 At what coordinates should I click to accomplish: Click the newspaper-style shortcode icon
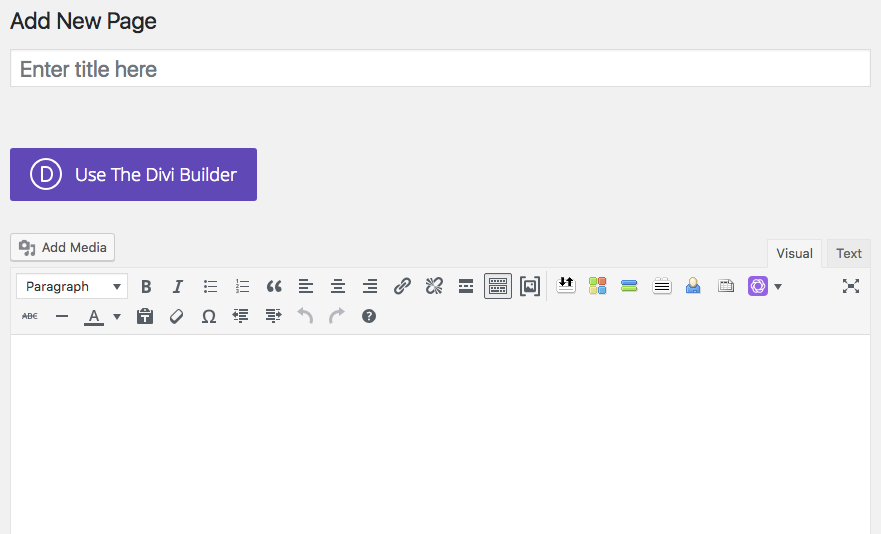coord(726,286)
